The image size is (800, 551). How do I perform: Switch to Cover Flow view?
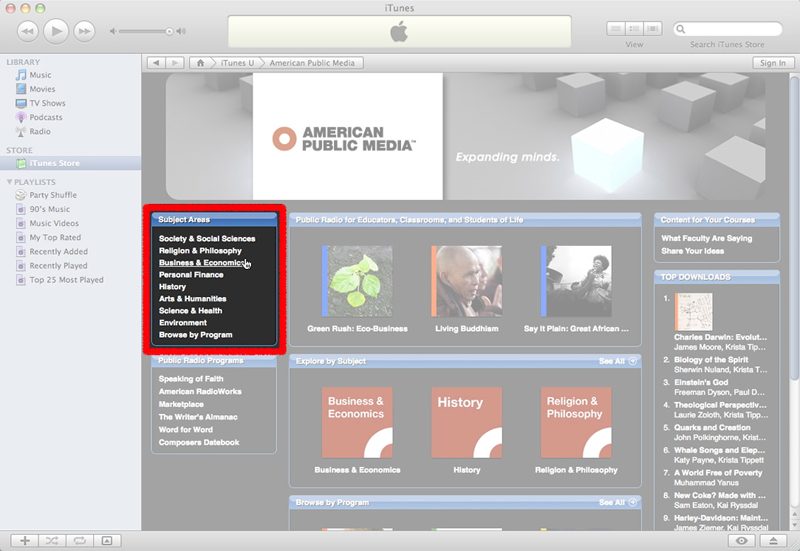(653, 29)
